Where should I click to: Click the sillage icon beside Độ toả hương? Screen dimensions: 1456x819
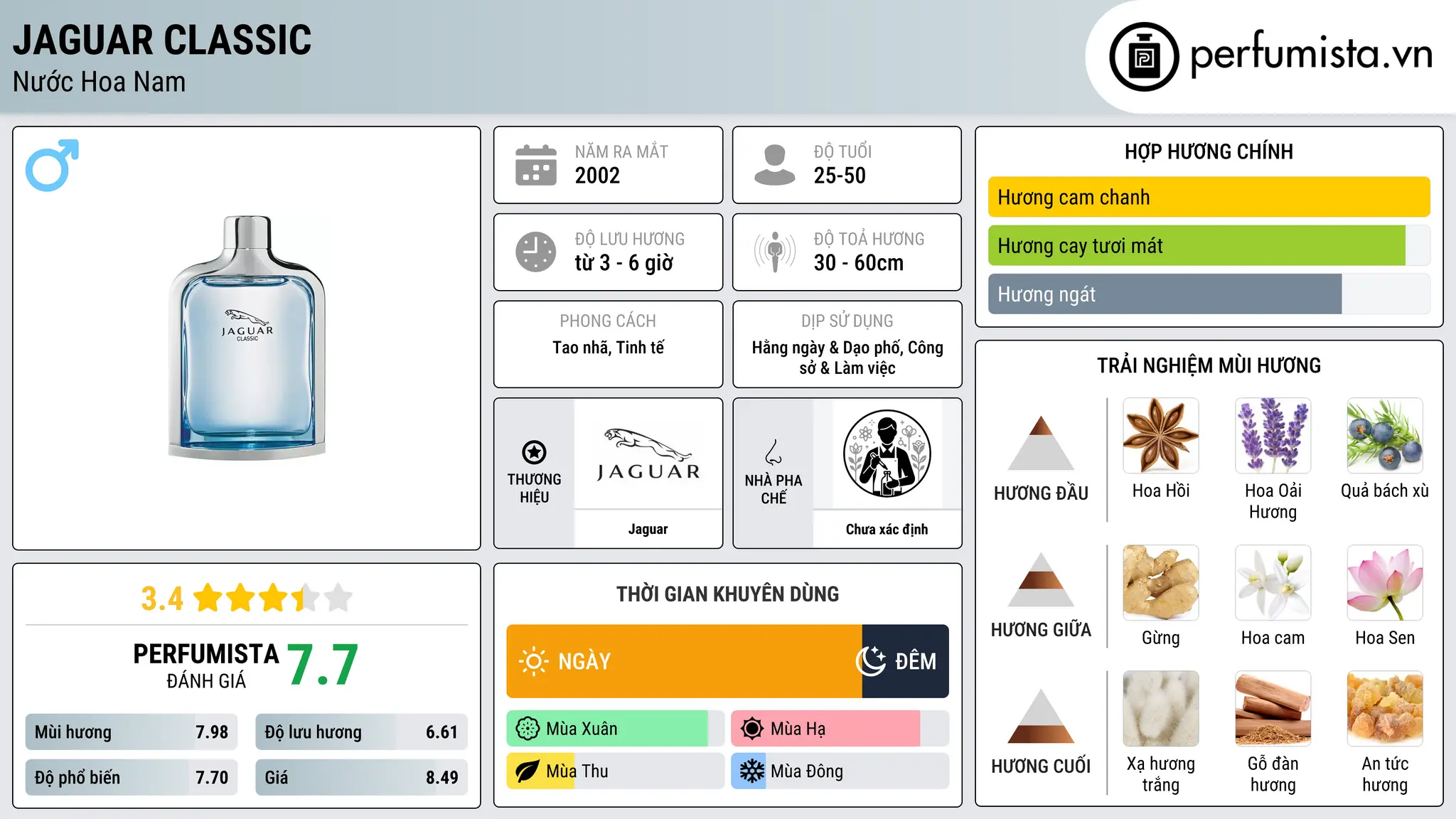774,252
